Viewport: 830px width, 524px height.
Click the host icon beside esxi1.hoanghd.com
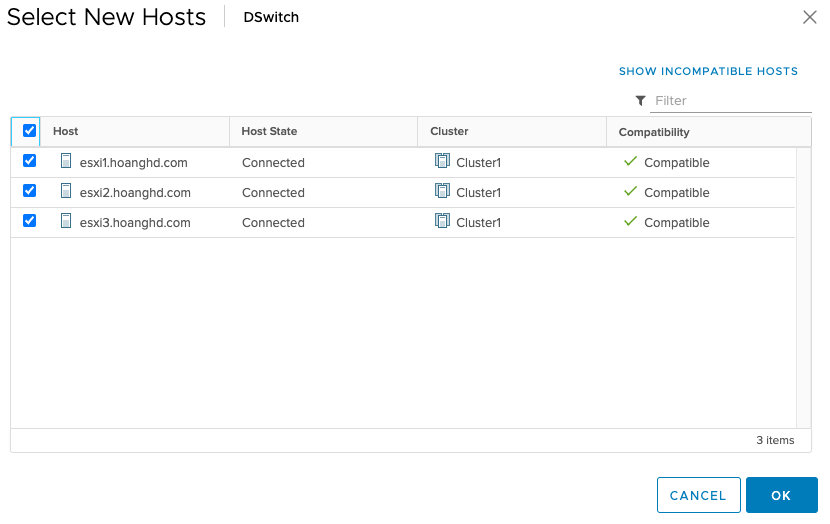point(66,161)
